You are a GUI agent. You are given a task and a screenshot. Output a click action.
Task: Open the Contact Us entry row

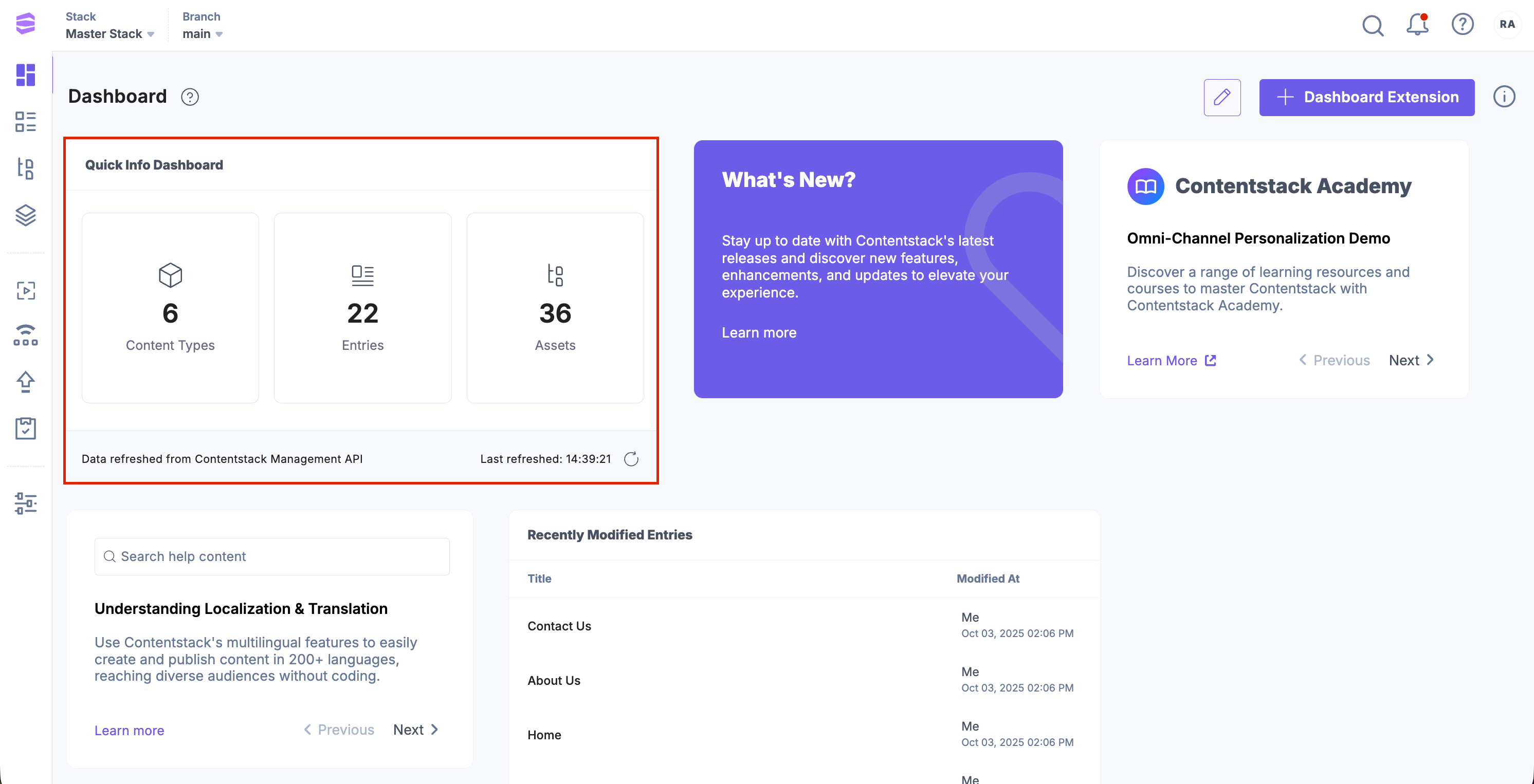coord(559,626)
